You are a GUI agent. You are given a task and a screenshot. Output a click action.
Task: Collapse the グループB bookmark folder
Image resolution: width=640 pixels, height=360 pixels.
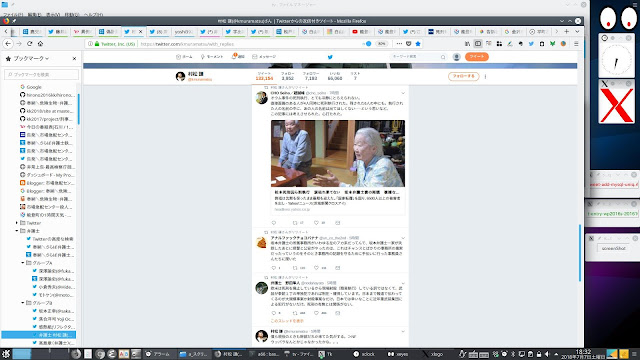[x=23, y=303]
